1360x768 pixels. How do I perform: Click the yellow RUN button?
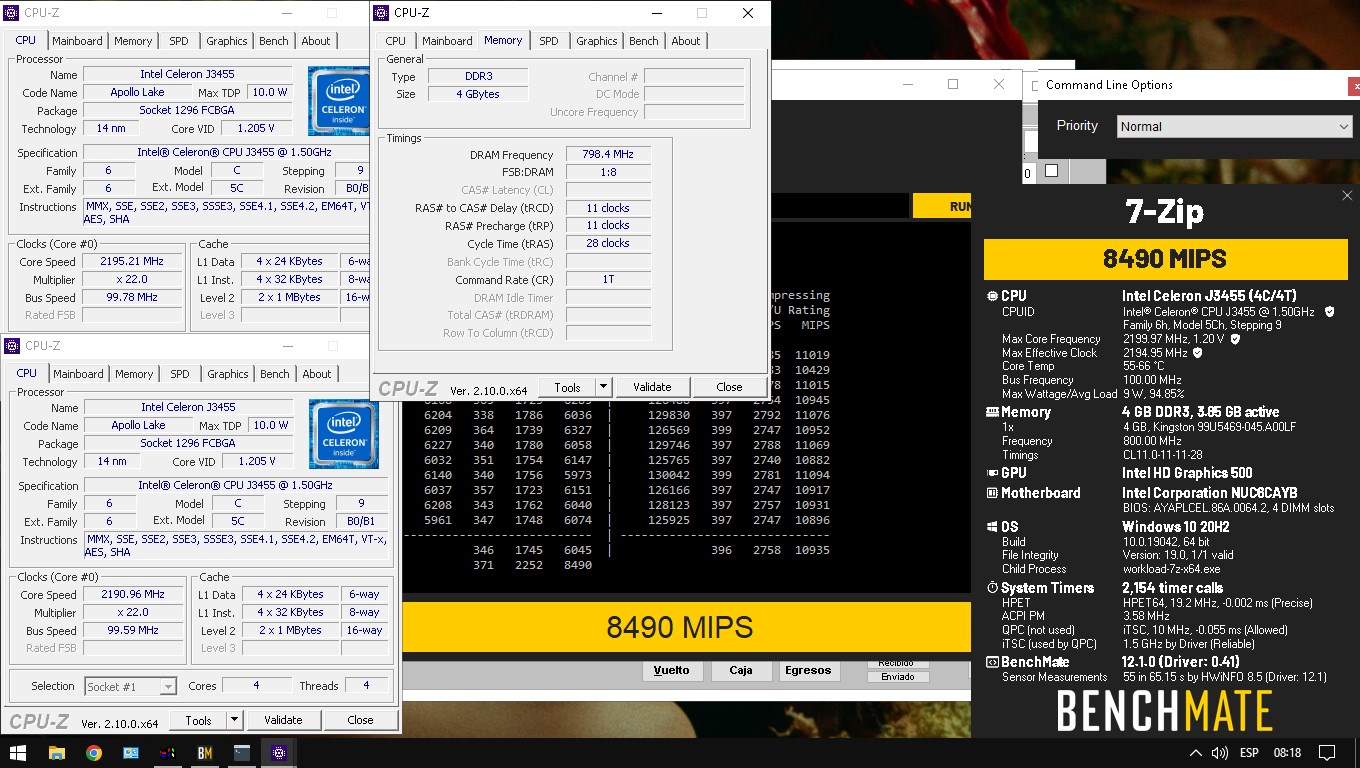click(942, 206)
